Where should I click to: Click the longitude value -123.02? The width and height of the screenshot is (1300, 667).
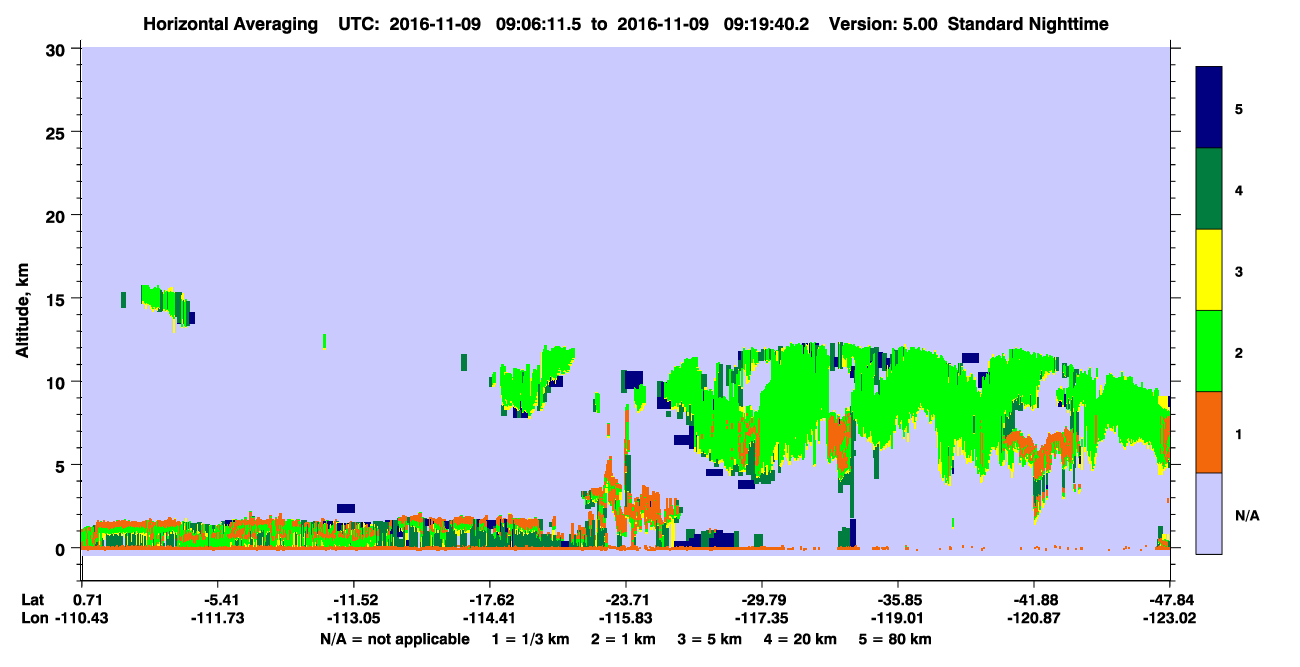[1170, 618]
